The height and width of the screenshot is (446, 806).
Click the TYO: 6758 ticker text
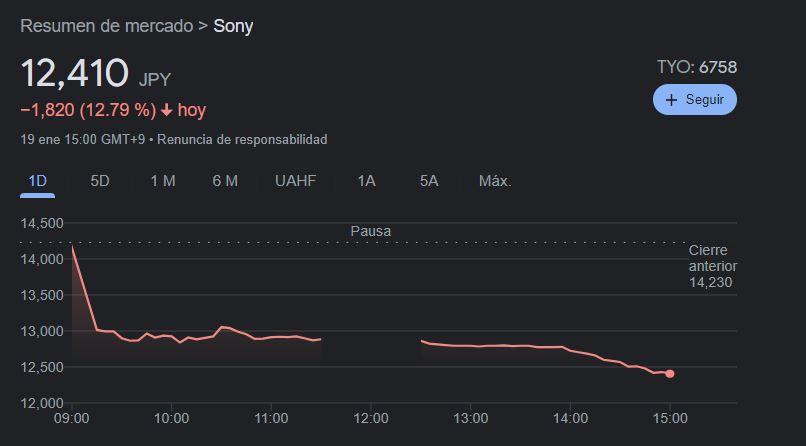click(696, 67)
